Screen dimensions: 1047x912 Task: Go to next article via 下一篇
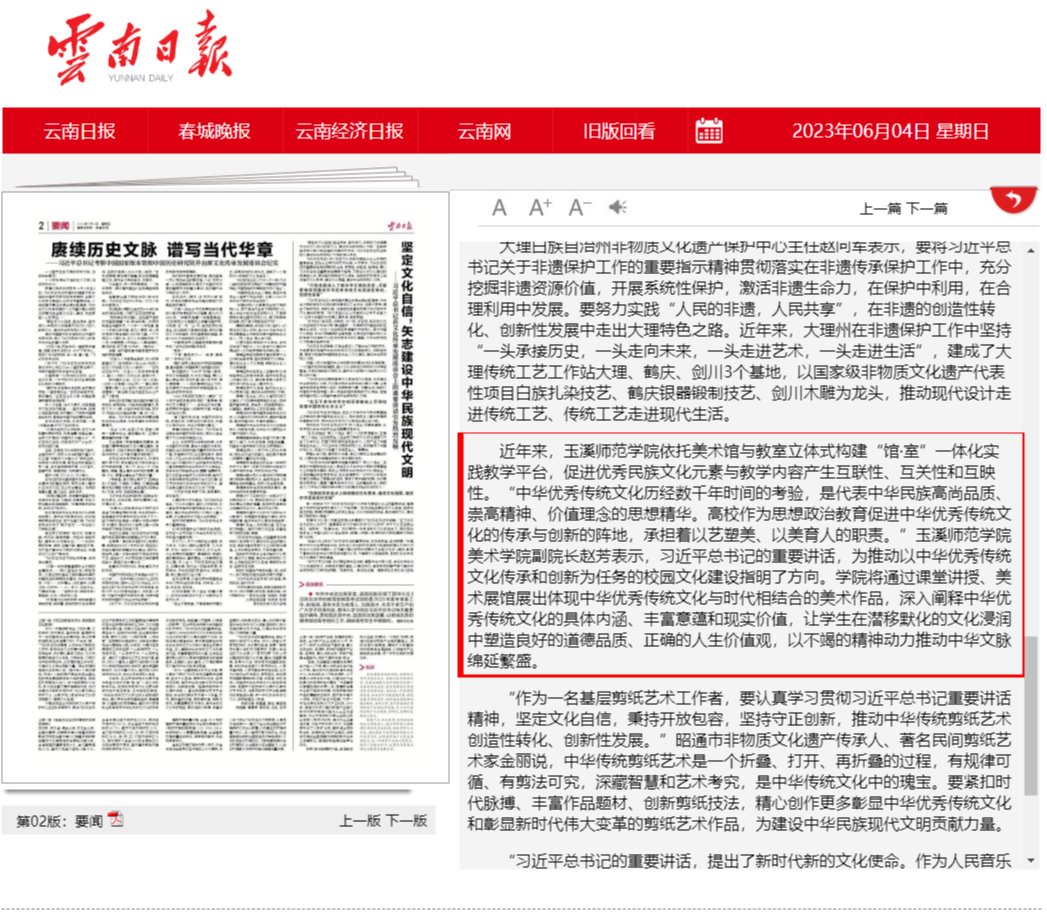tap(927, 209)
